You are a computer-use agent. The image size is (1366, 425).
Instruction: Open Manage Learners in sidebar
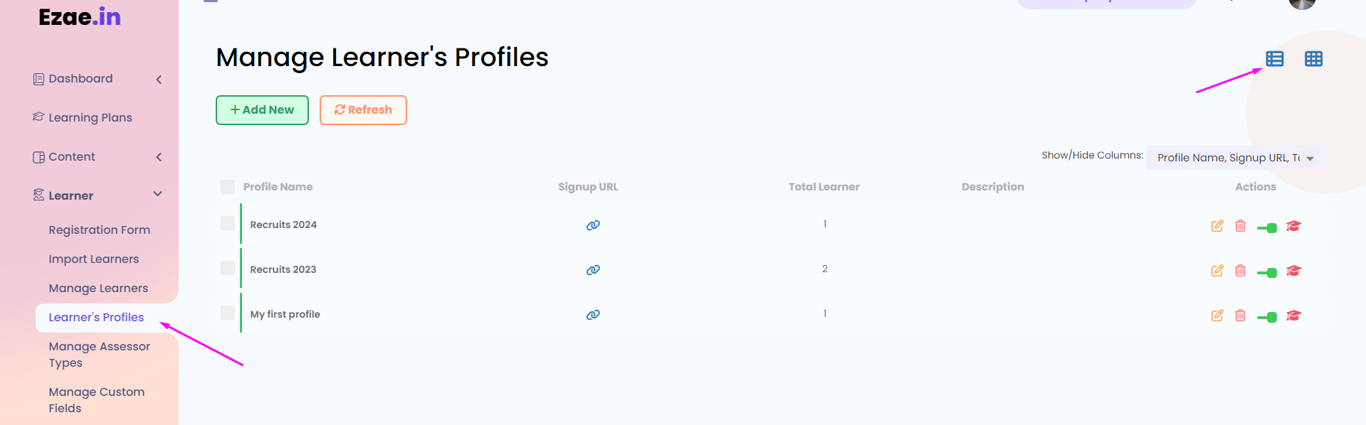(98, 288)
